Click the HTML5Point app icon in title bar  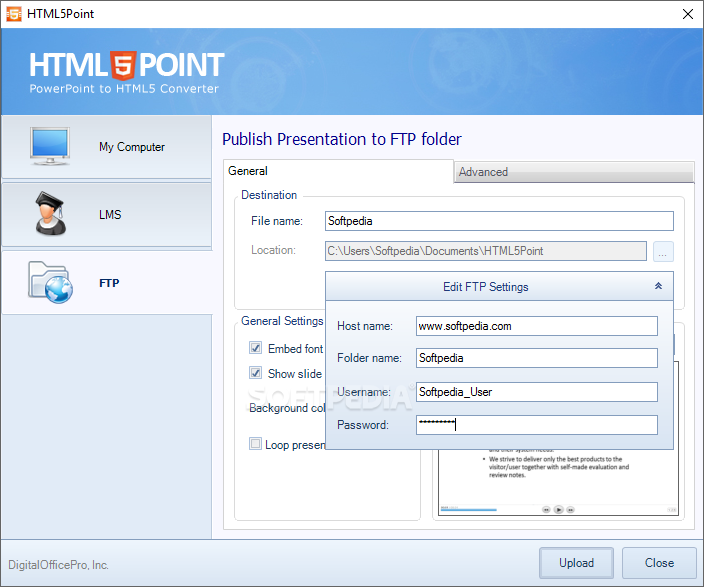click(14, 14)
